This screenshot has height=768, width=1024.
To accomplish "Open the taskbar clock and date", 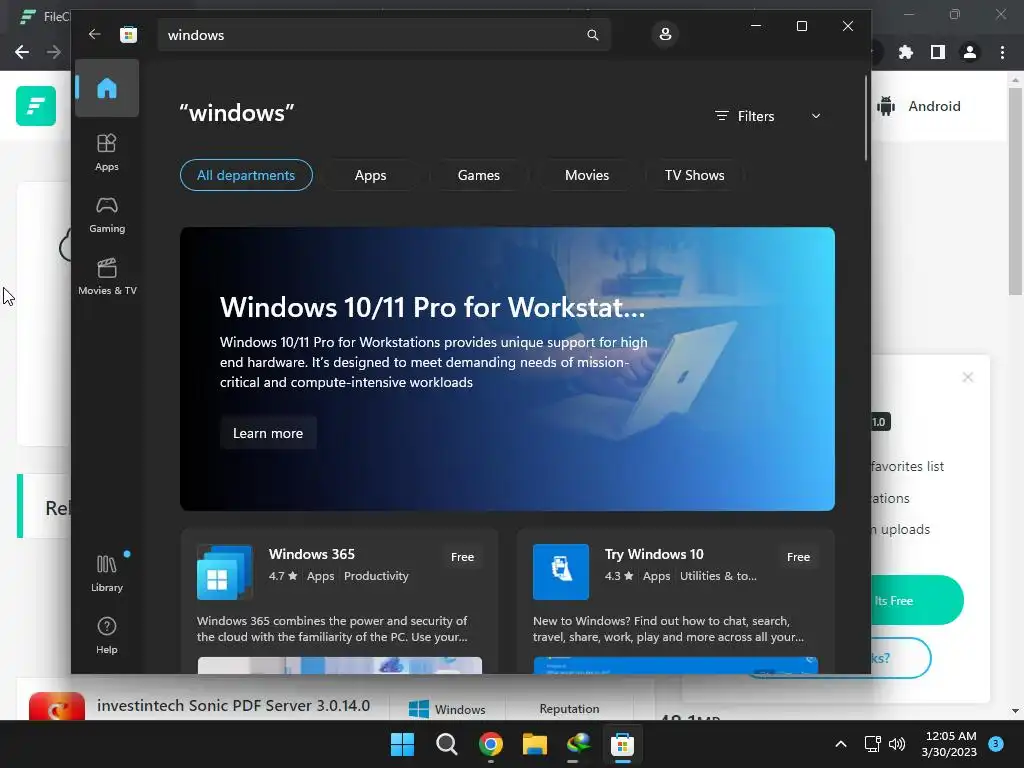I will coord(950,744).
